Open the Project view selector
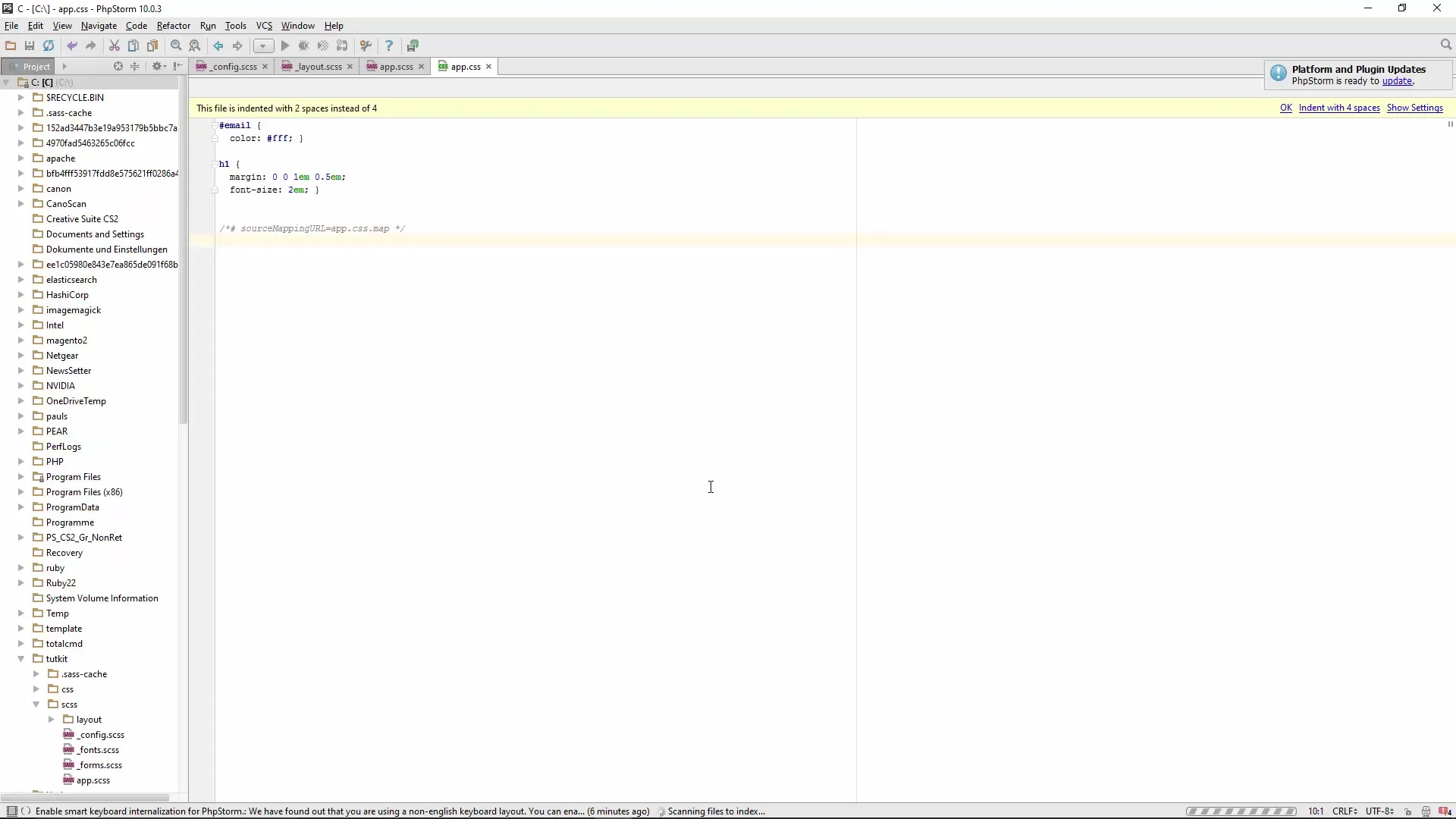Image resolution: width=1456 pixels, height=819 pixels. [x=64, y=66]
